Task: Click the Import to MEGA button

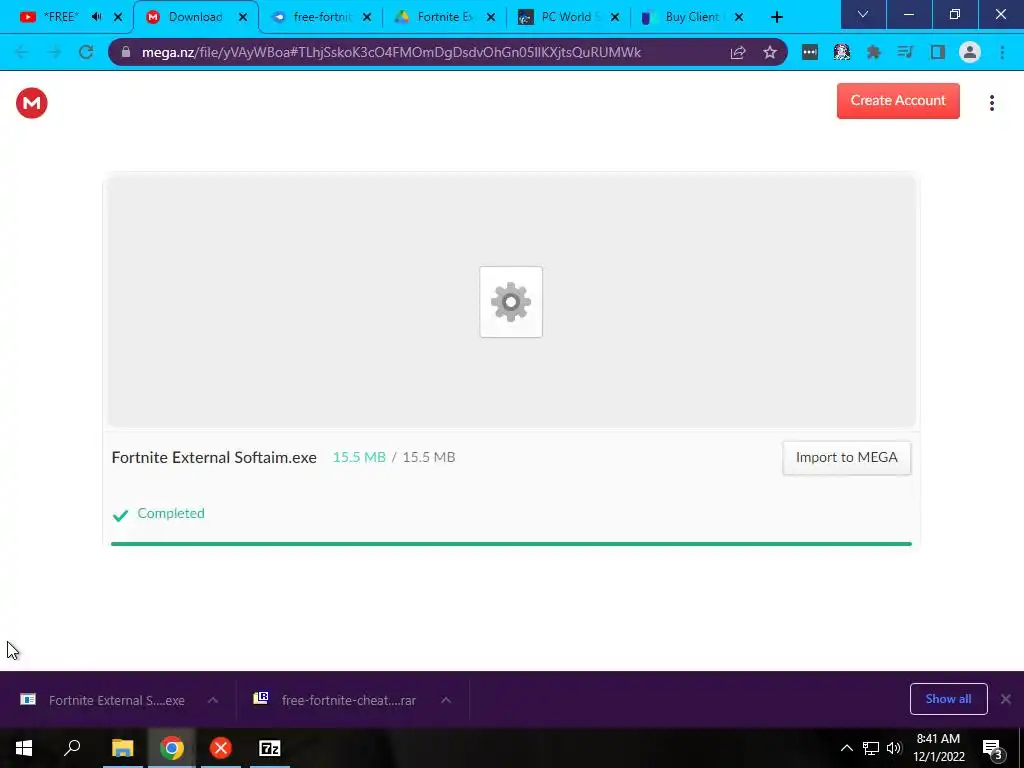Action: (x=846, y=457)
